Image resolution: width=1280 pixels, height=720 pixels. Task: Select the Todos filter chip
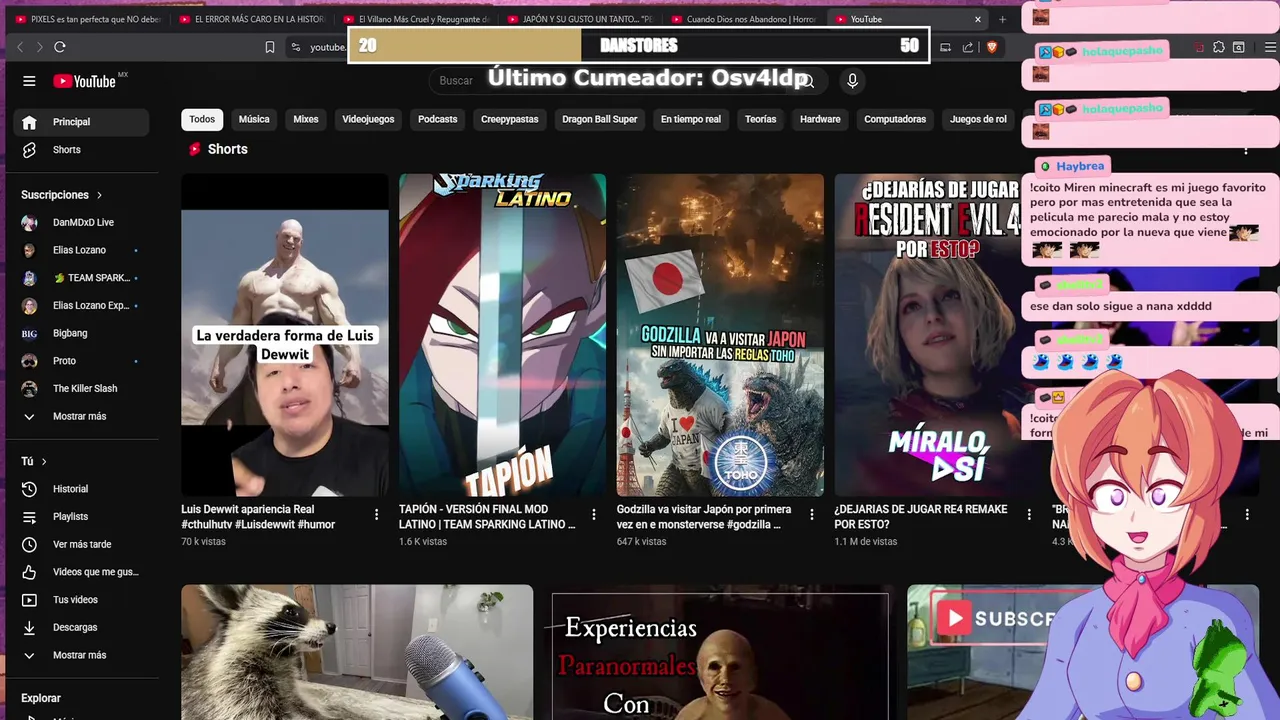[202, 119]
